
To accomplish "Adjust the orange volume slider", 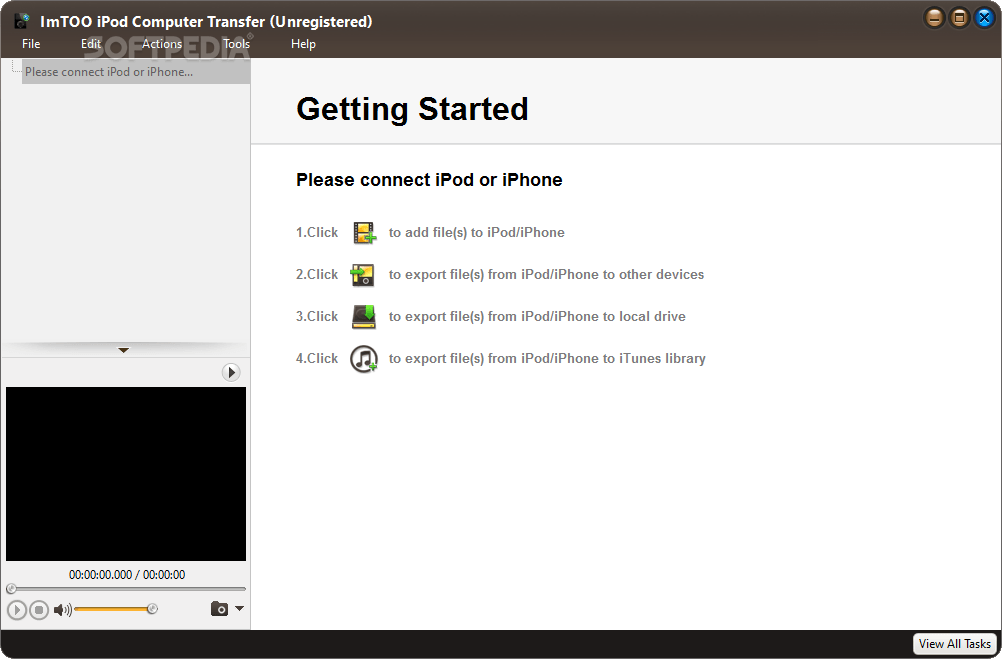I will [115, 609].
